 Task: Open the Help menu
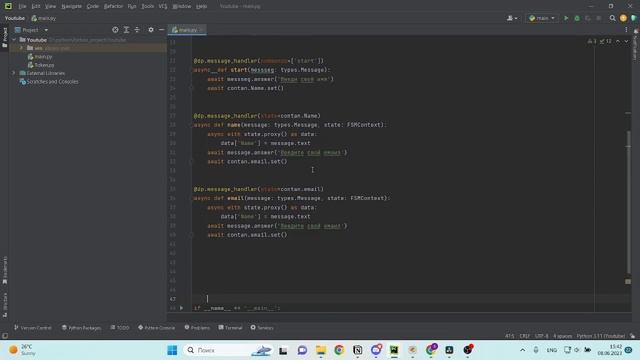coord(202,6)
